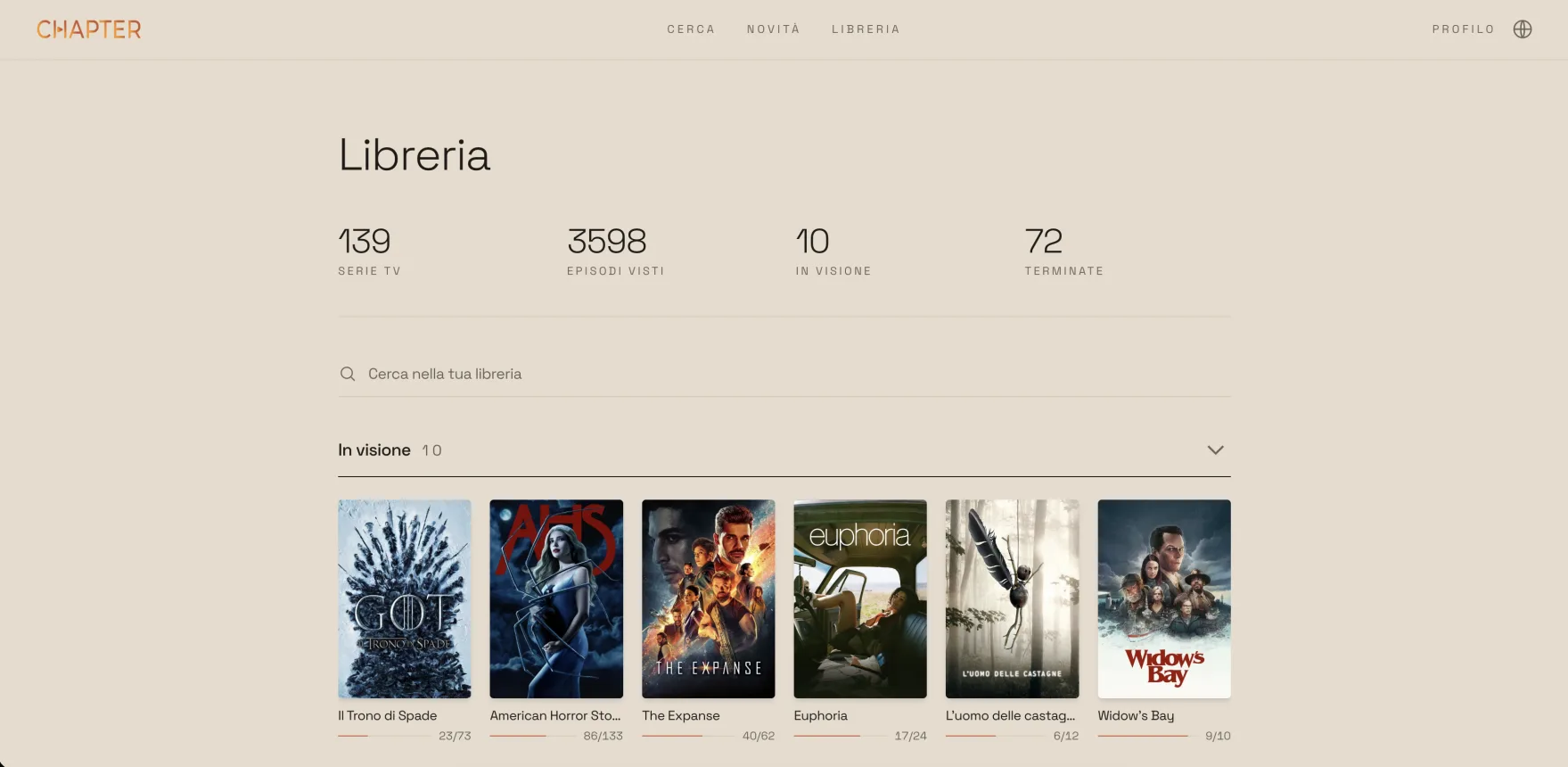Open the Cerca menu item
This screenshot has width=1568, height=767.
point(691,29)
